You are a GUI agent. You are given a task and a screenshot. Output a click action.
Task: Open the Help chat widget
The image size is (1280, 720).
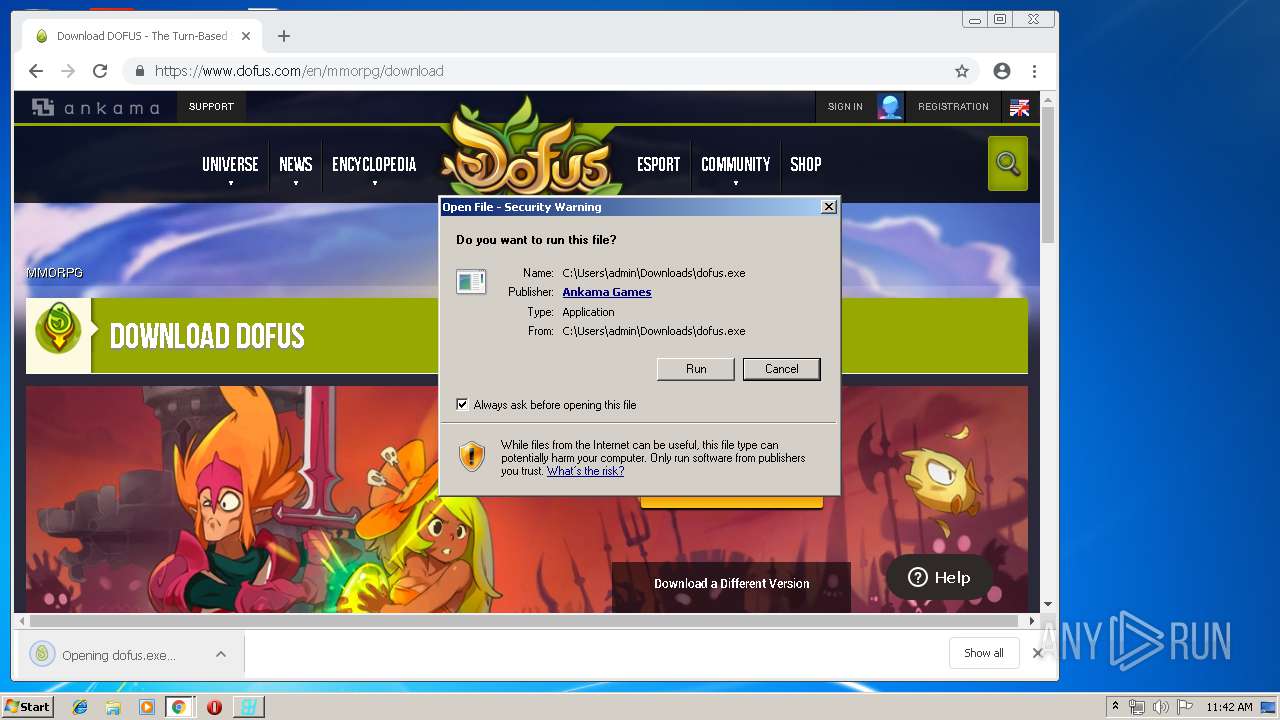tap(939, 577)
